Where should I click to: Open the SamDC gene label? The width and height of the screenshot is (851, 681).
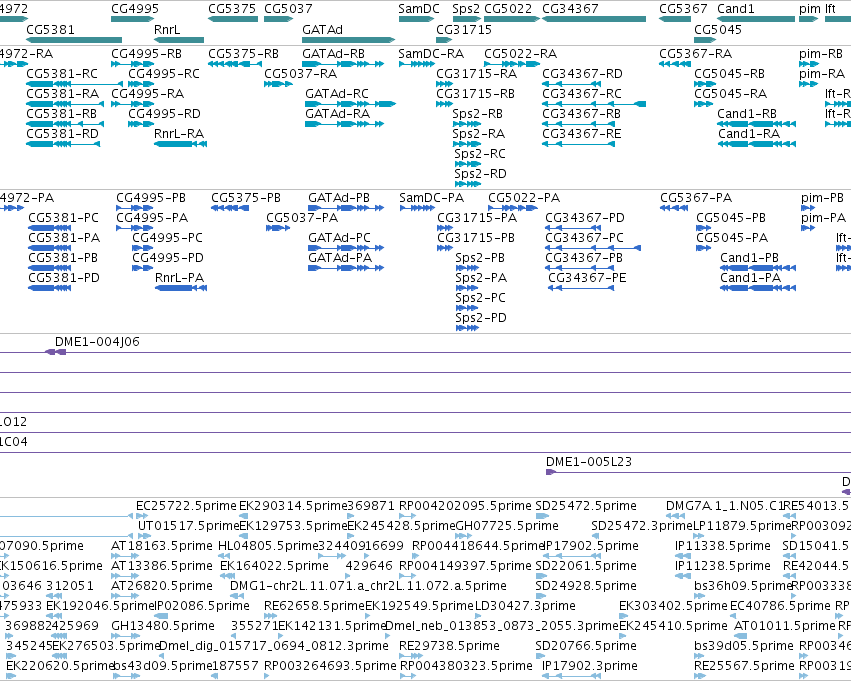418,9
